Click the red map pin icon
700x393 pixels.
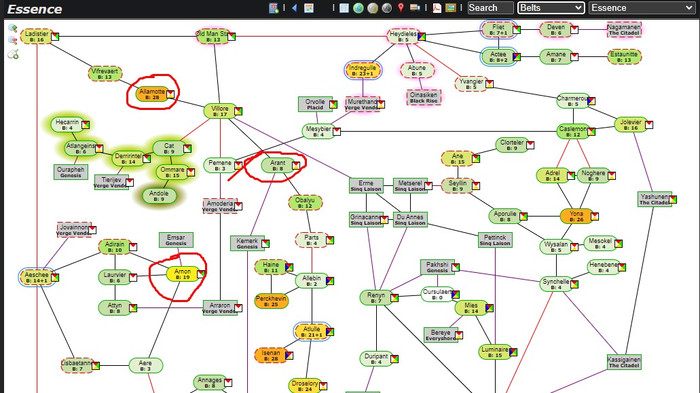pyautogui.click(x=401, y=8)
